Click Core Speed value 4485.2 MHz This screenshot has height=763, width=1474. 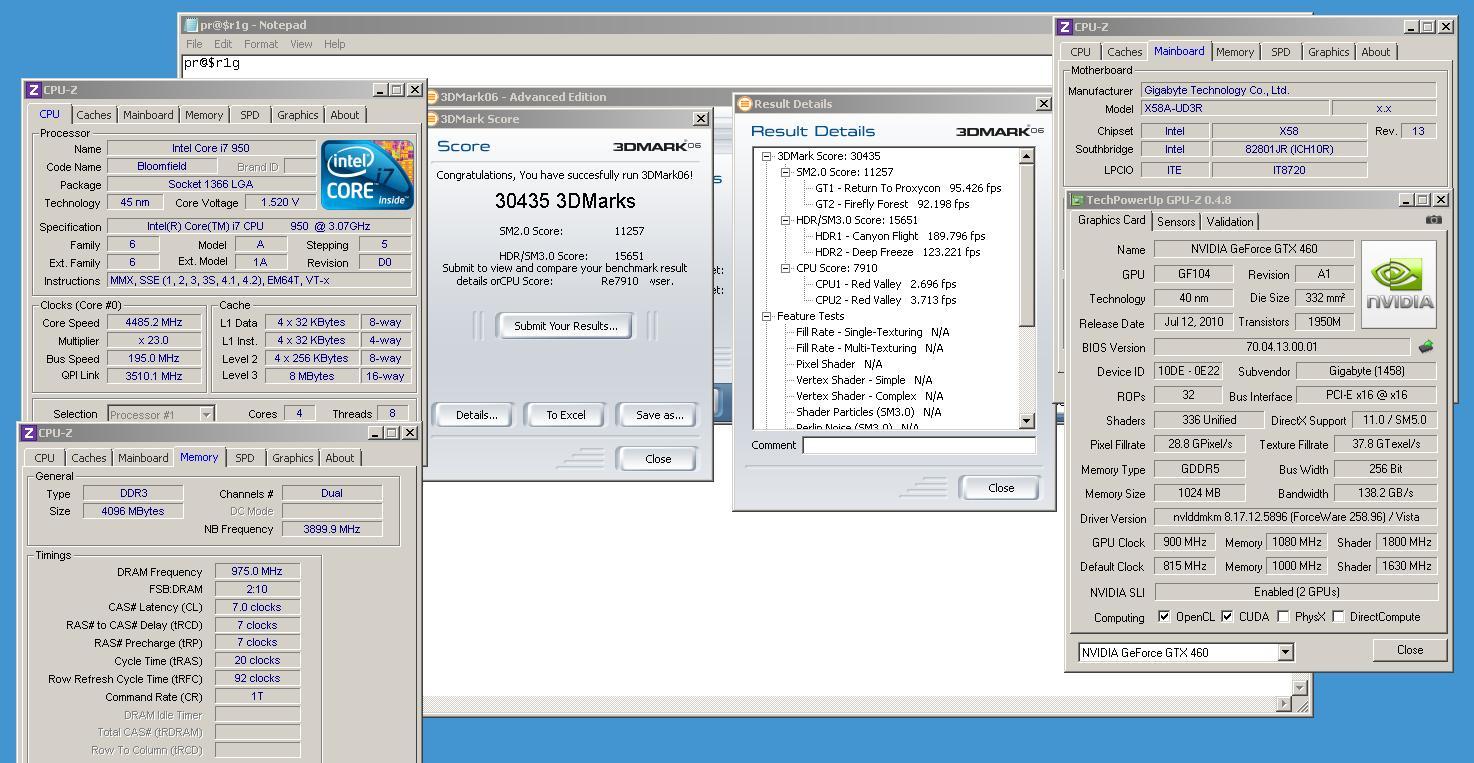[153, 323]
